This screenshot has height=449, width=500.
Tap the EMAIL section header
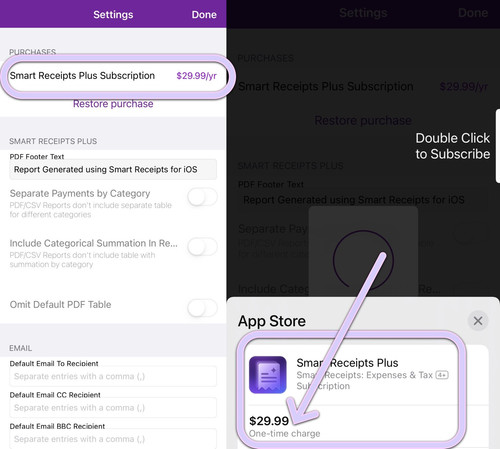point(20,348)
